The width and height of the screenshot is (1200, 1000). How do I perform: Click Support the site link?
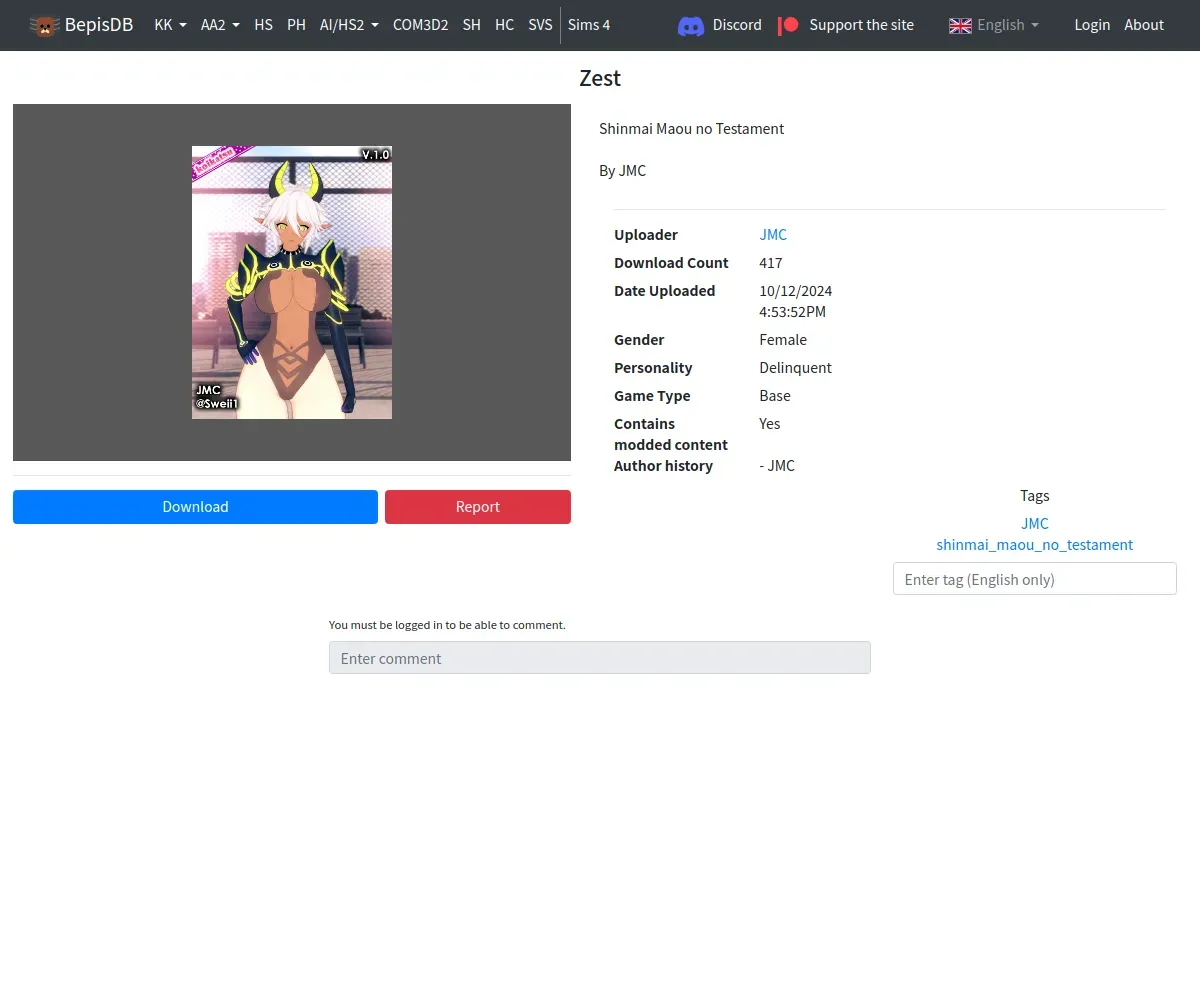coord(846,25)
